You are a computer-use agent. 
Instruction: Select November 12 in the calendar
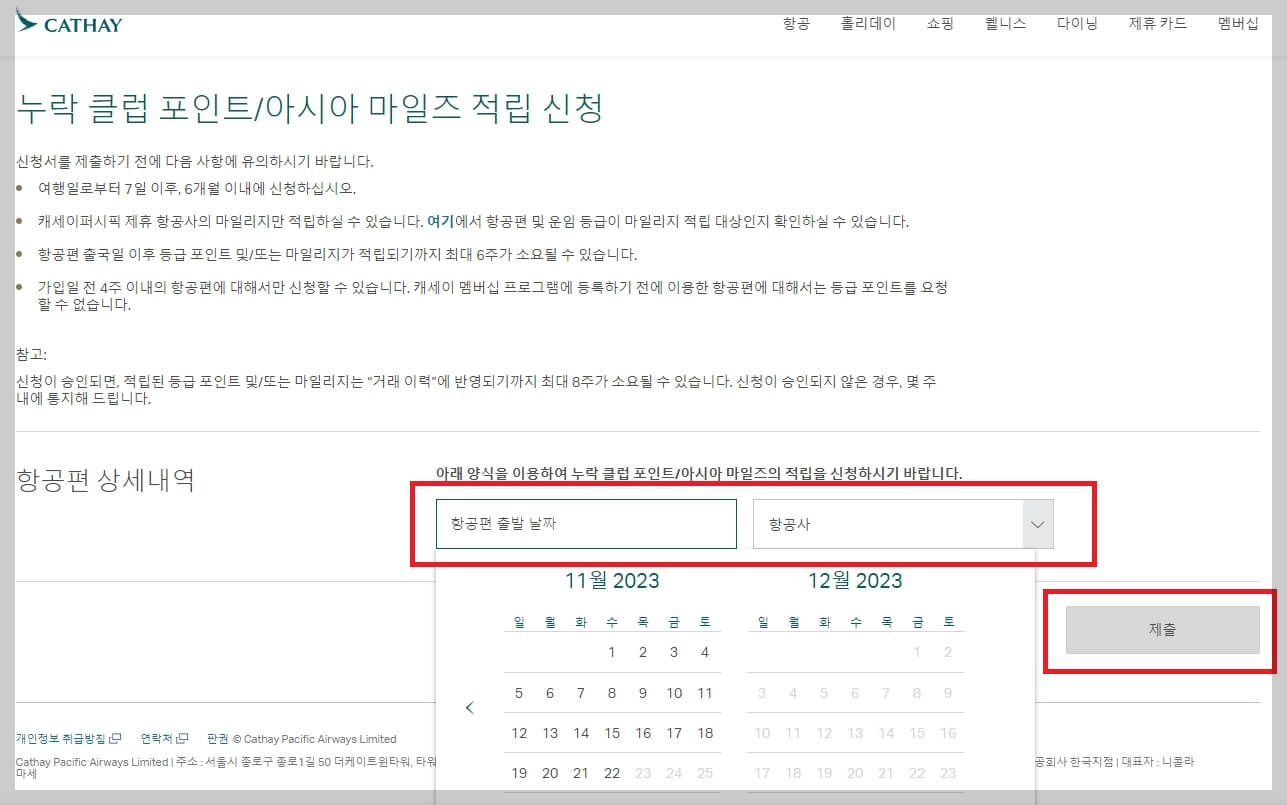click(519, 733)
